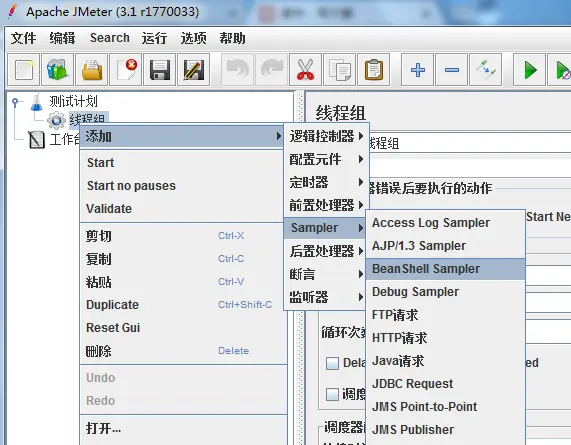
Task: Select Debug Sampler
Action: (445, 292)
